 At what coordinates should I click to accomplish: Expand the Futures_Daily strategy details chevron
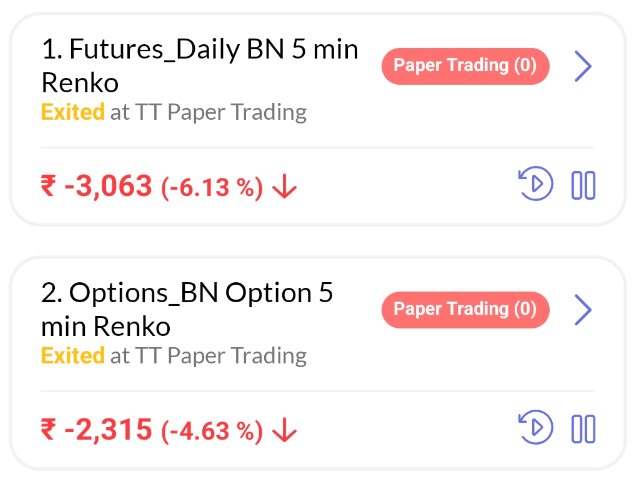pyautogui.click(x=584, y=66)
